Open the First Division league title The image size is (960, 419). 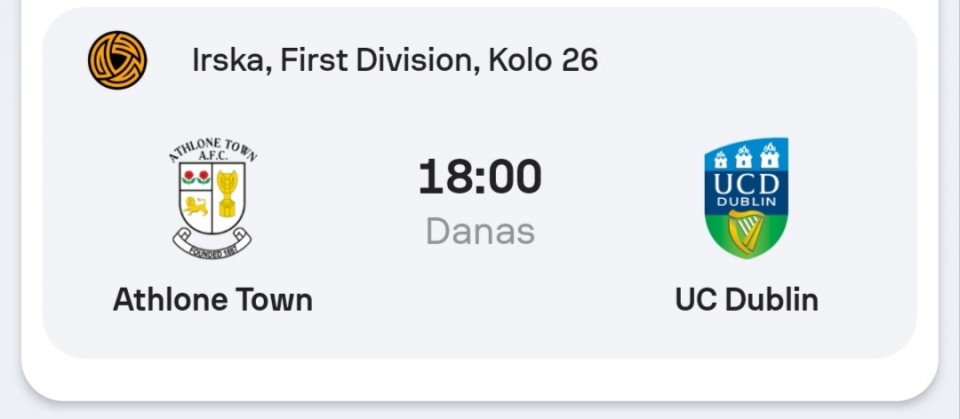(x=380, y=61)
